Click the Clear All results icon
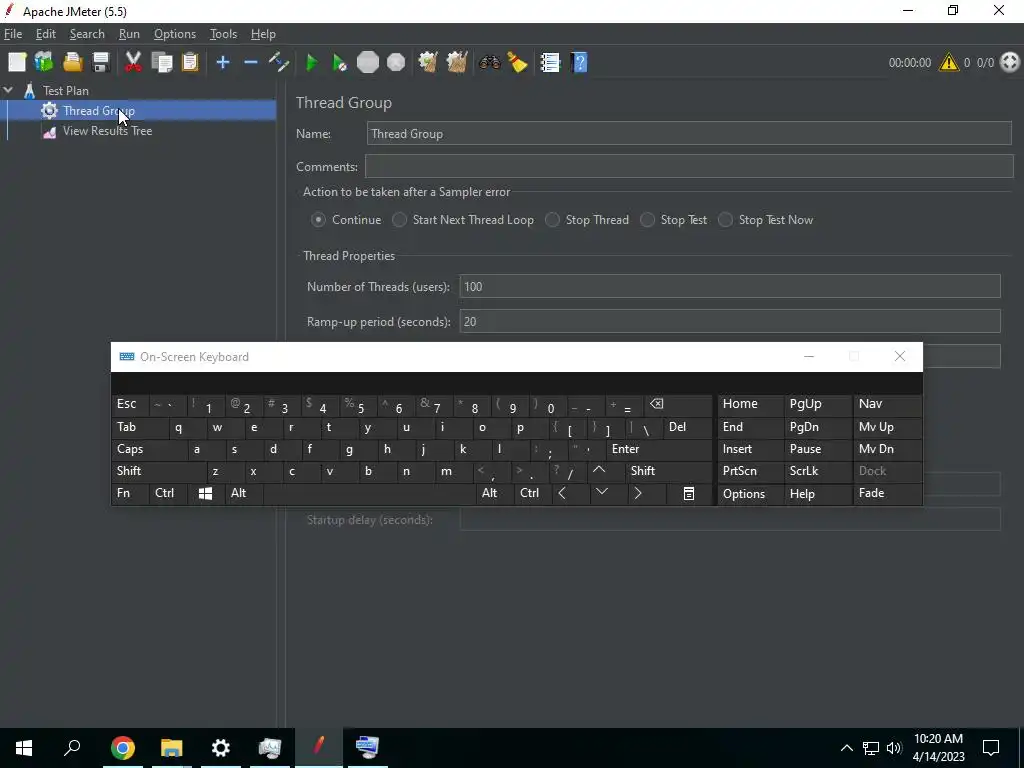Viewport: 1024px width, 768px height. pos(456,63)
